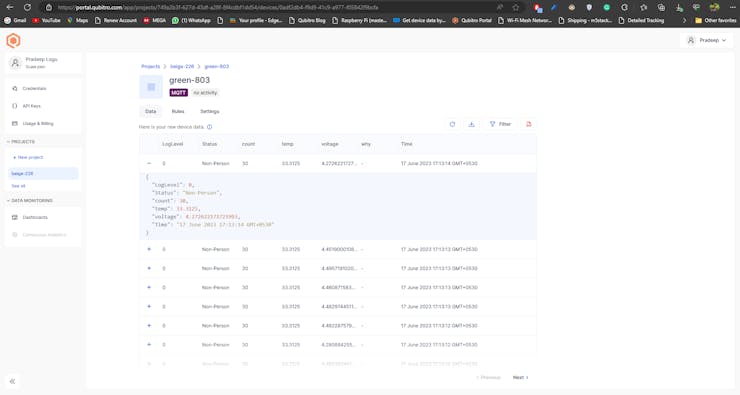Click the temp column header

click(287, 144)
